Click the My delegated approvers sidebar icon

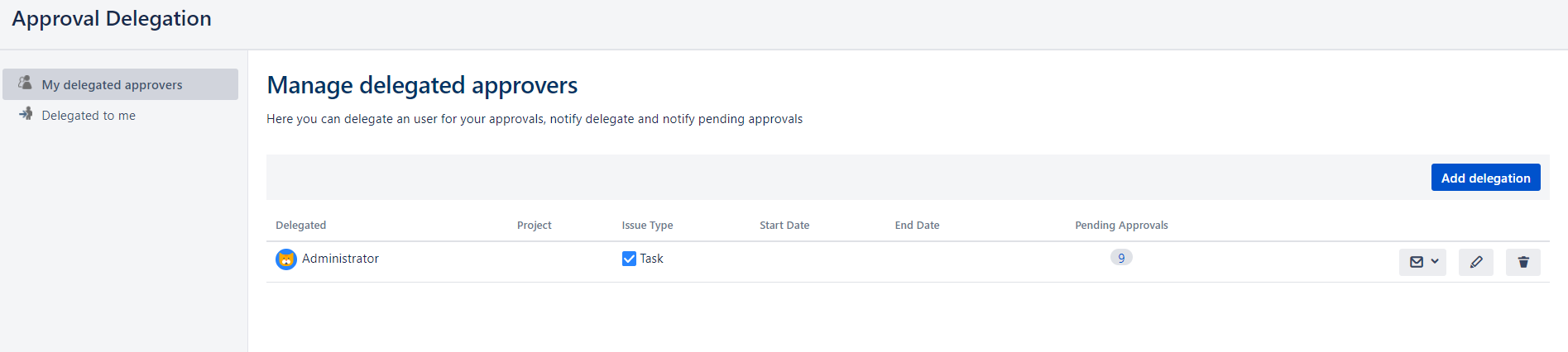pyautogui.click(x=26, y=83)
